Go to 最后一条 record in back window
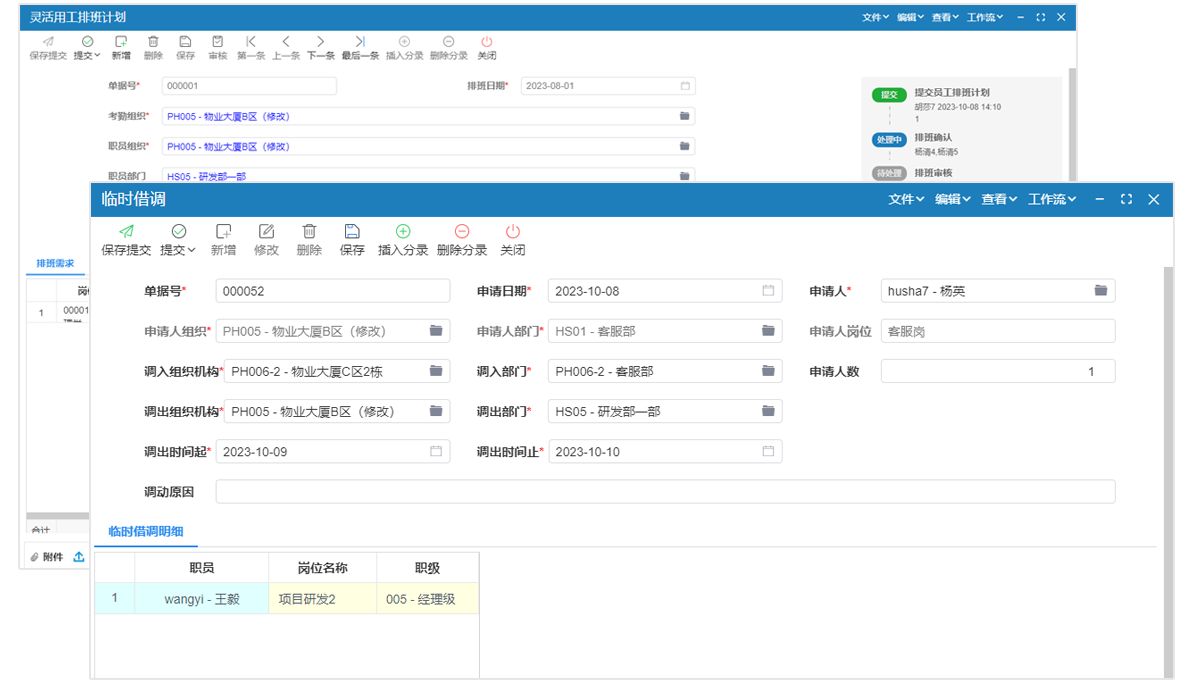Screen dimensions: 1191x684 360,42
